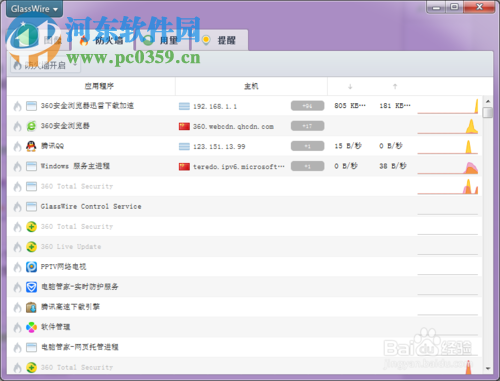
Task: Expand the +1 badge for Windows 服务主进程
Action: pyautogui.click(x=307, y=166)
